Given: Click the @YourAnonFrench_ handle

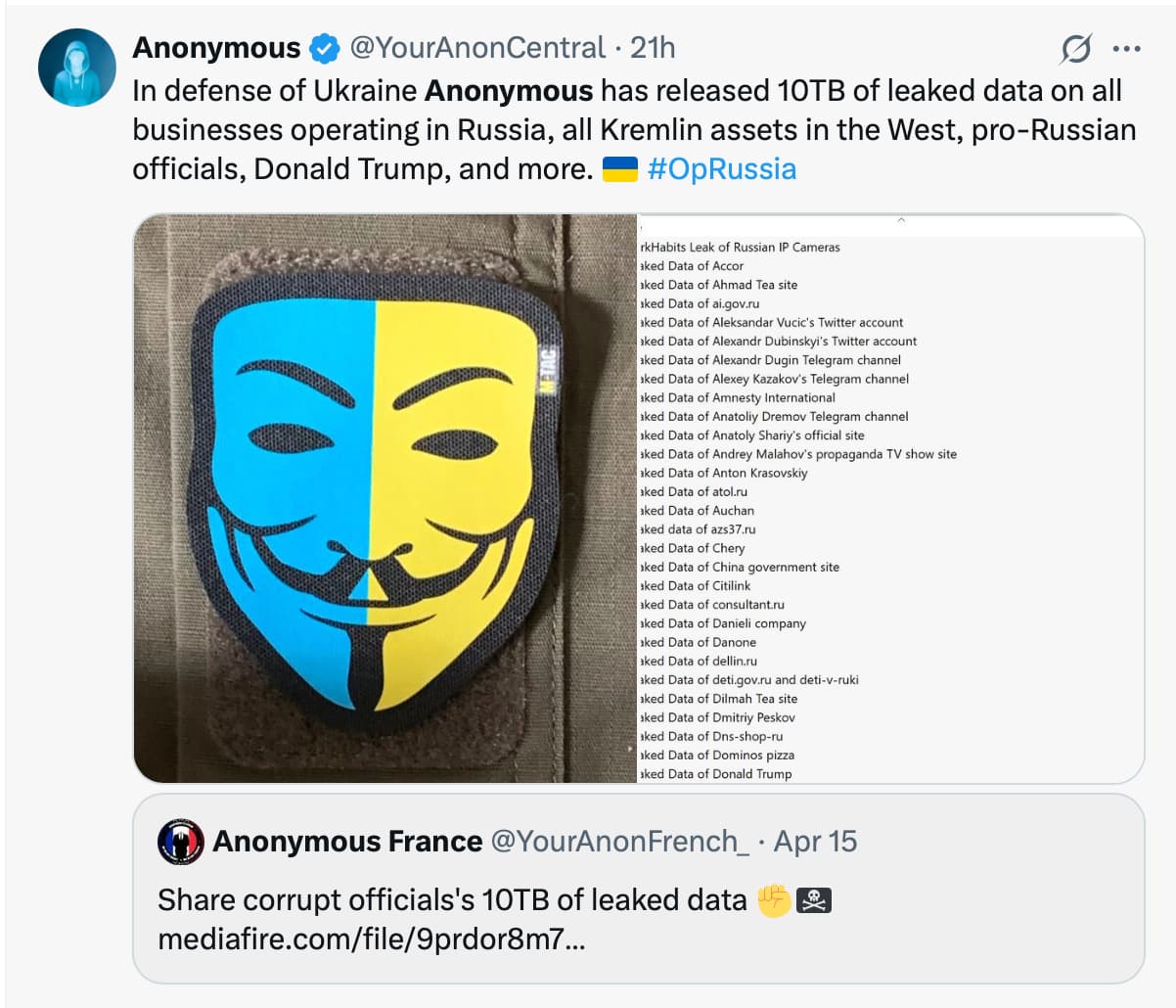Looking at the screenshot, I should point(619,842).
